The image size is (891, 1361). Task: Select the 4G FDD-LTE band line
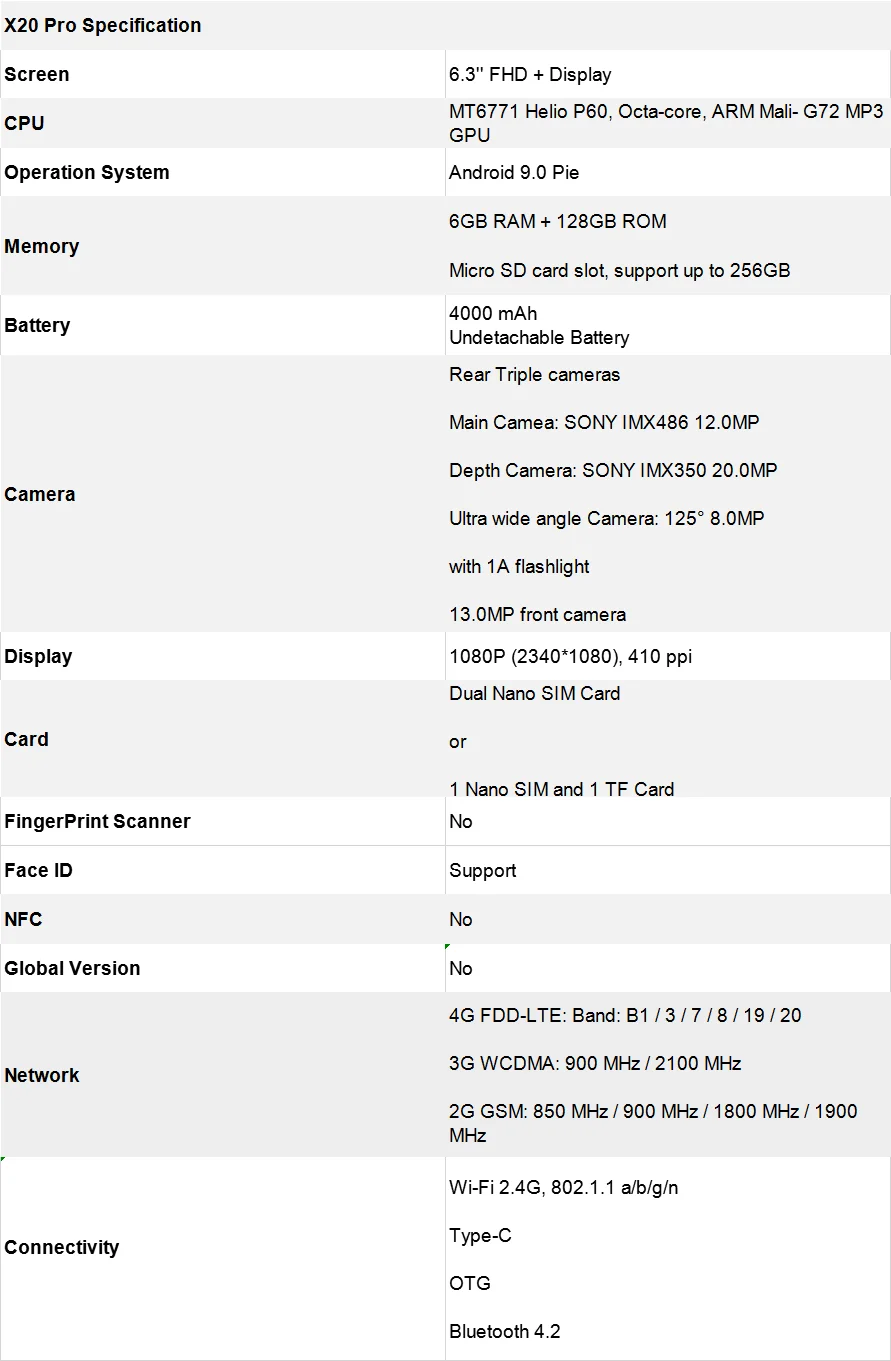625,1015
